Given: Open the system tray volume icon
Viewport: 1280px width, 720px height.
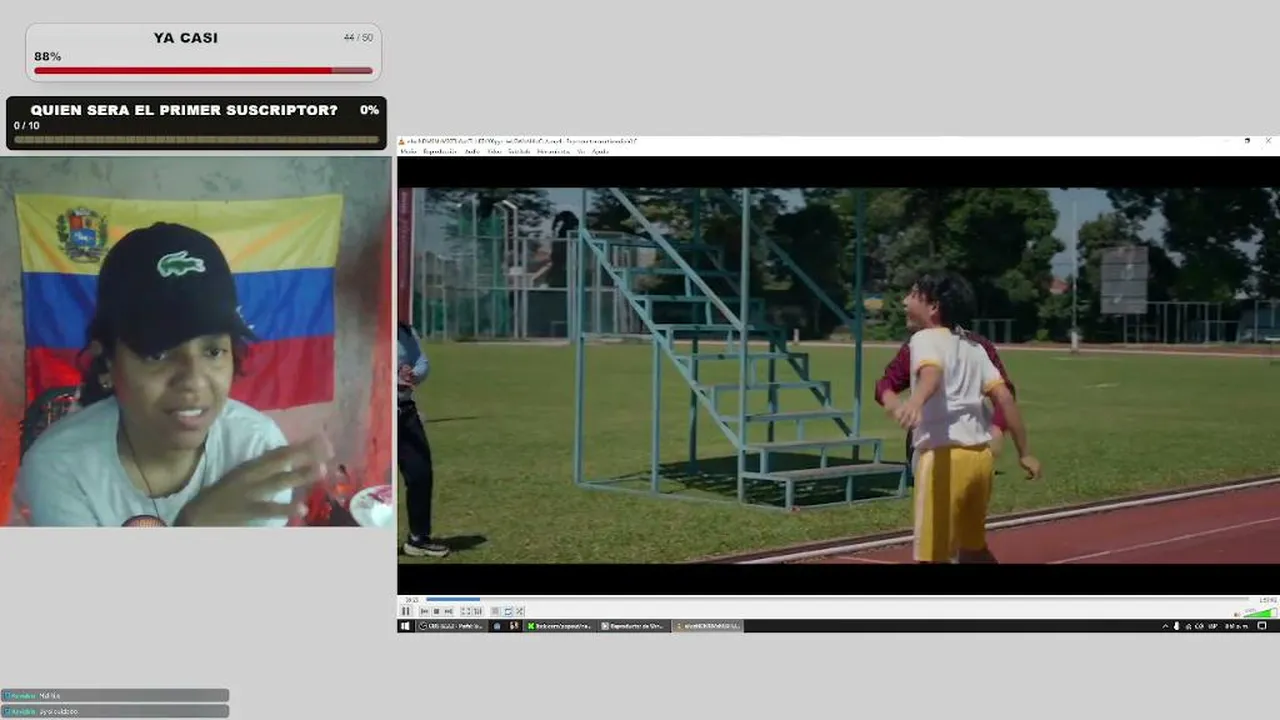Looking at the screenshot, I should point(1198,626).
